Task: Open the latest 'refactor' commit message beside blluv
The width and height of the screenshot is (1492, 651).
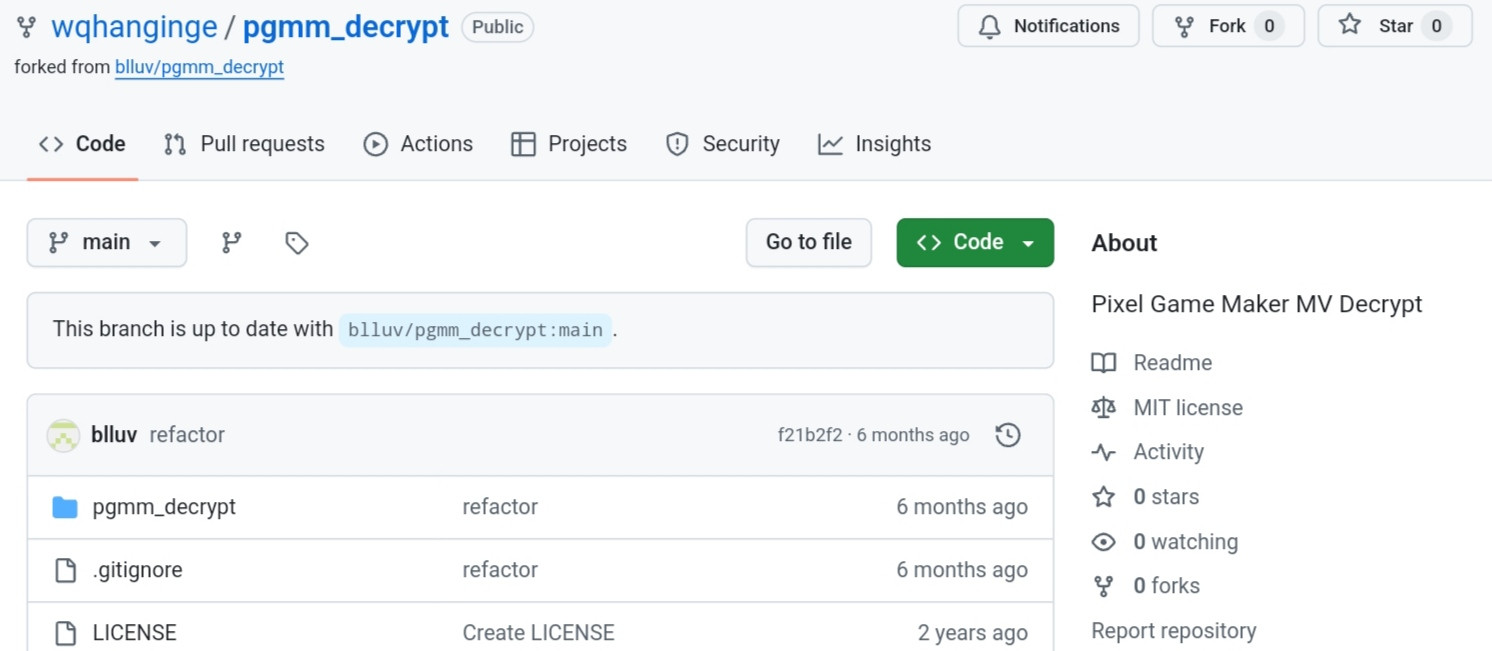Action: tap(187, 435)
